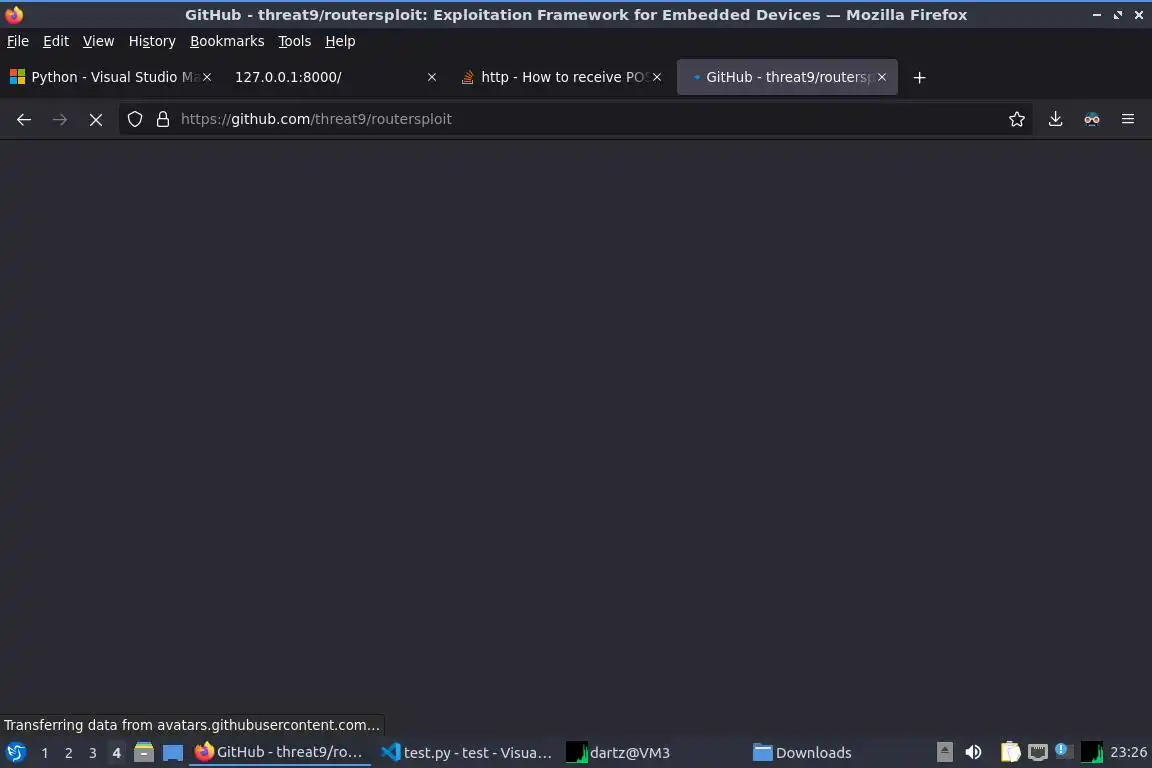This screenshot has width=1152, height=768.
Task: Open the Firefox downloads panel
Action: tap(1055, 119)
